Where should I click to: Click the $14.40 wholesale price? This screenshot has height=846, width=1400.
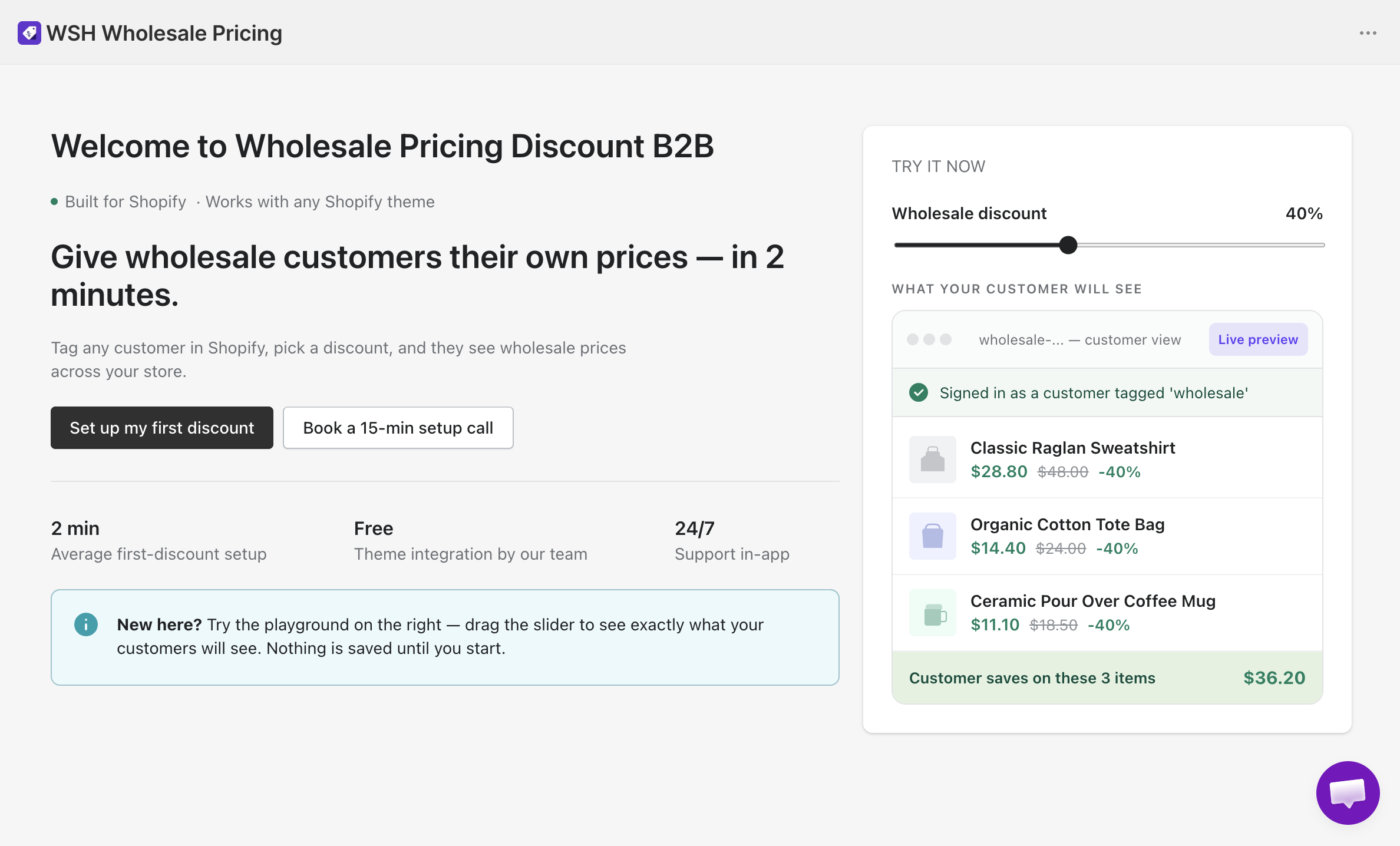(x=998, y=548)
